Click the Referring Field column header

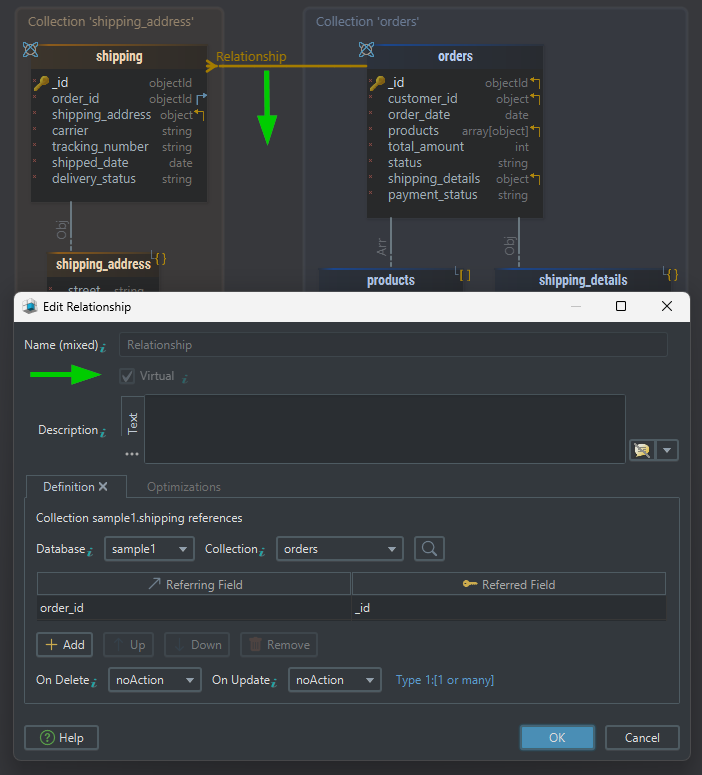pos(194,584)
